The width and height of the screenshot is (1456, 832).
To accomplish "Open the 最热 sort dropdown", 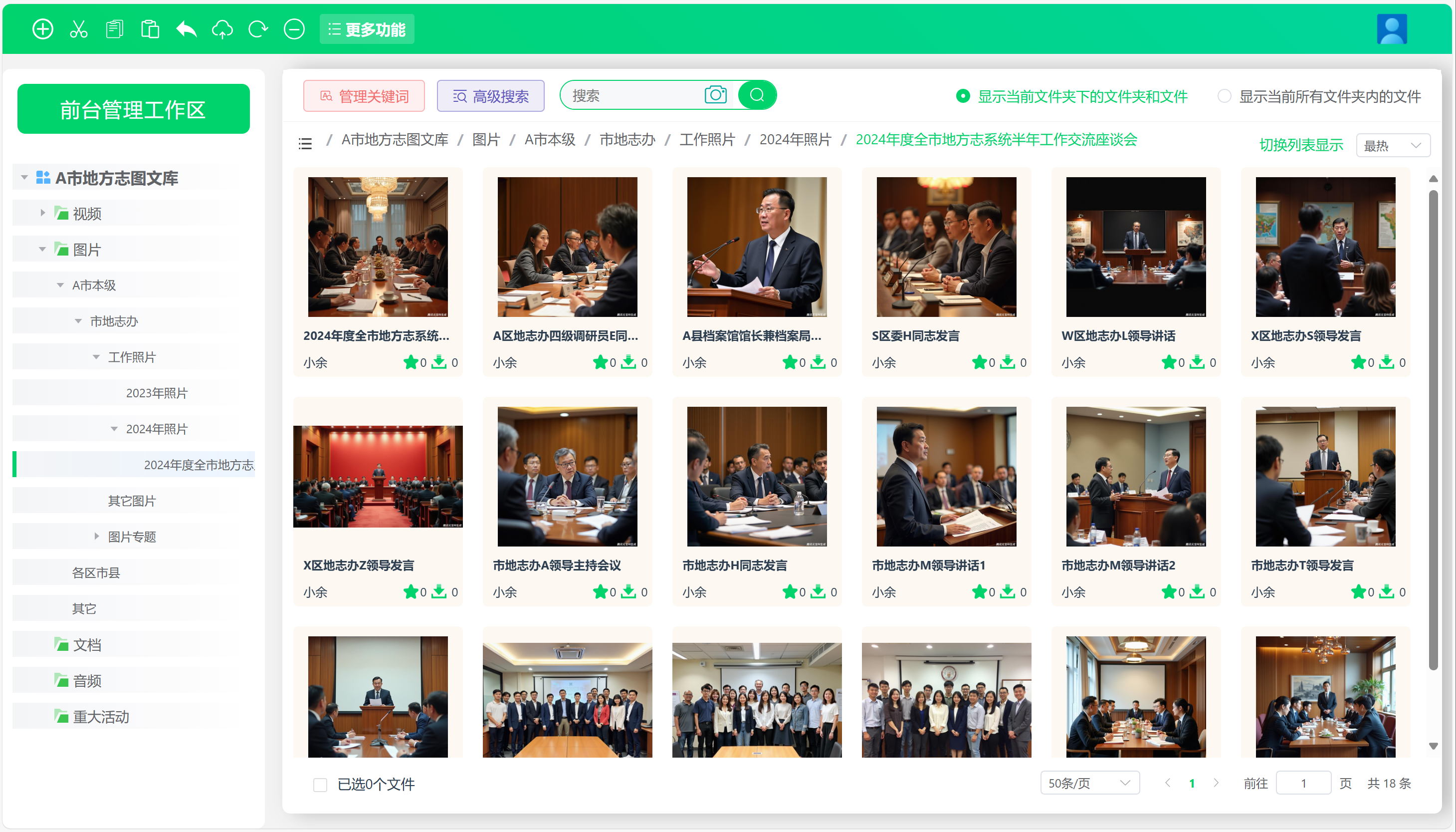I will [x=1393, y=145].
